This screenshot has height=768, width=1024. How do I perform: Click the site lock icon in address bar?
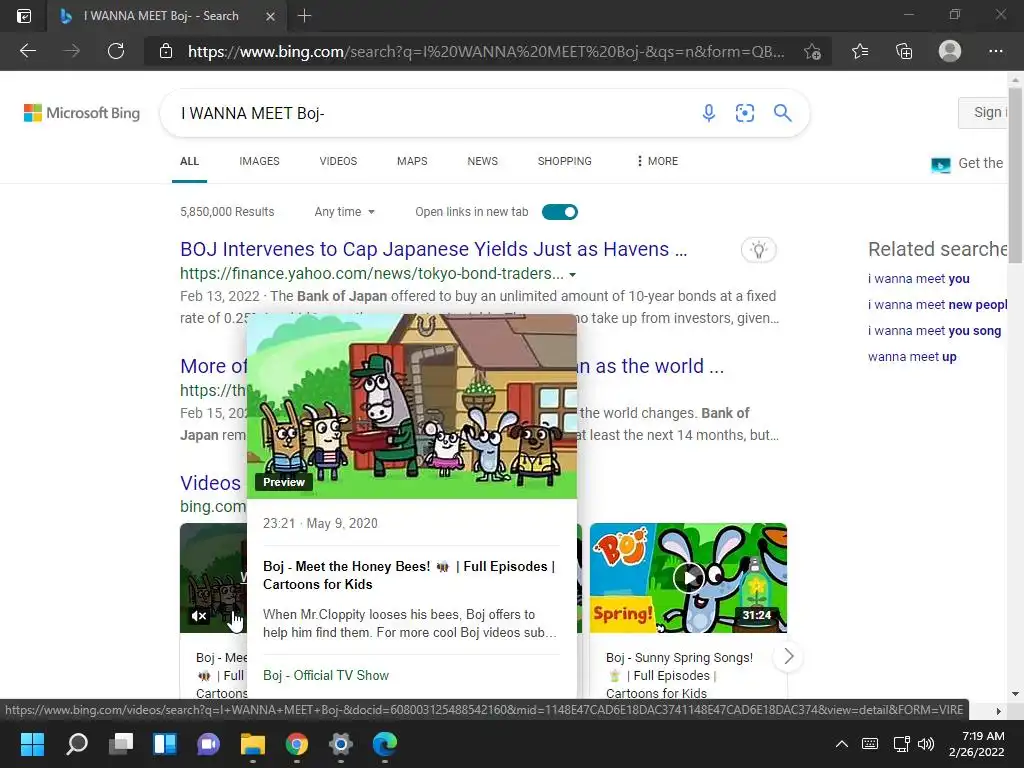(x=166, y=52)
